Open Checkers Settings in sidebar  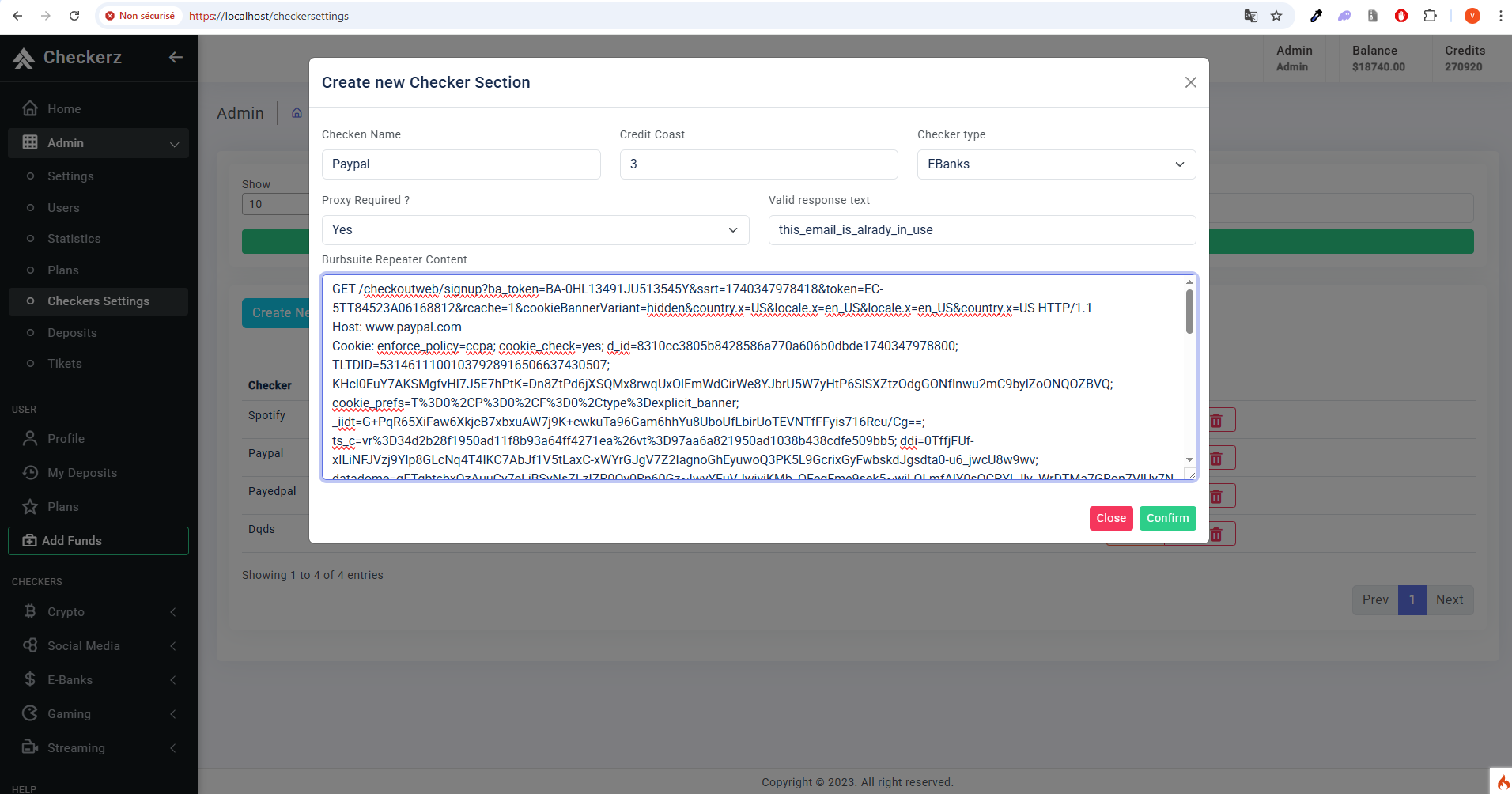[98, 301]
